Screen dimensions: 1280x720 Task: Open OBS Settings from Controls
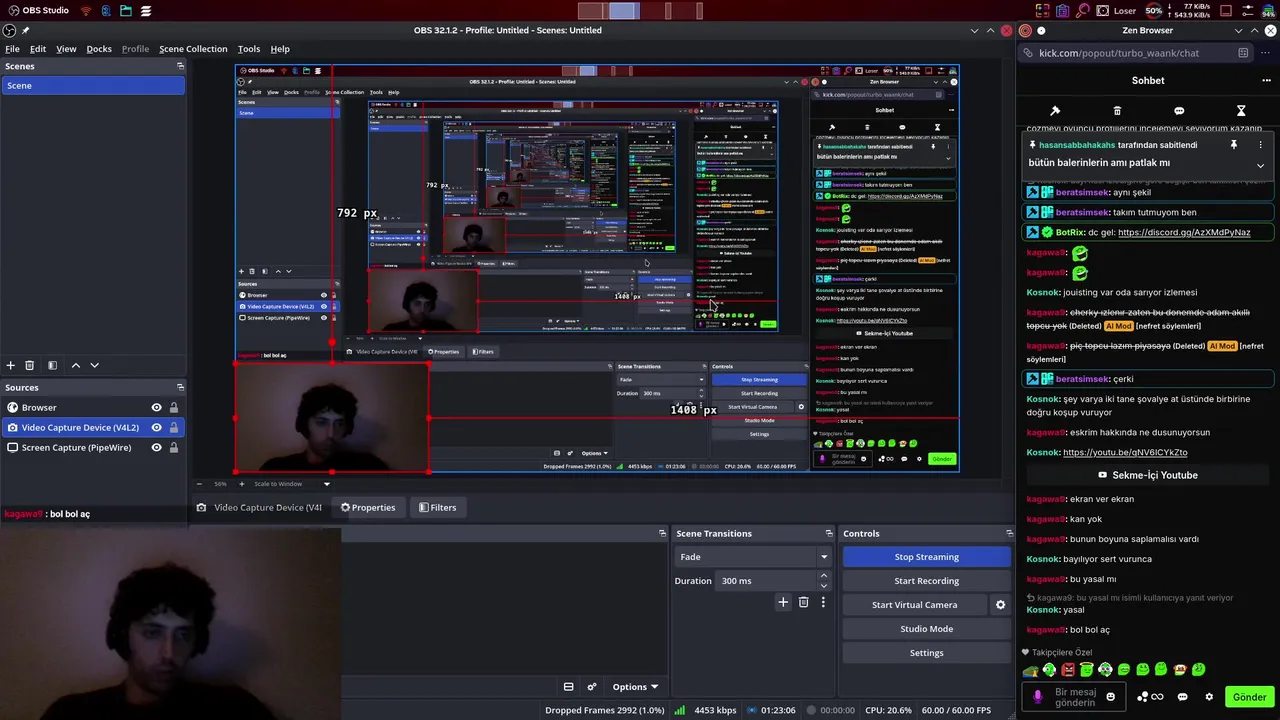pyautogui.click(x=927, y=653)
